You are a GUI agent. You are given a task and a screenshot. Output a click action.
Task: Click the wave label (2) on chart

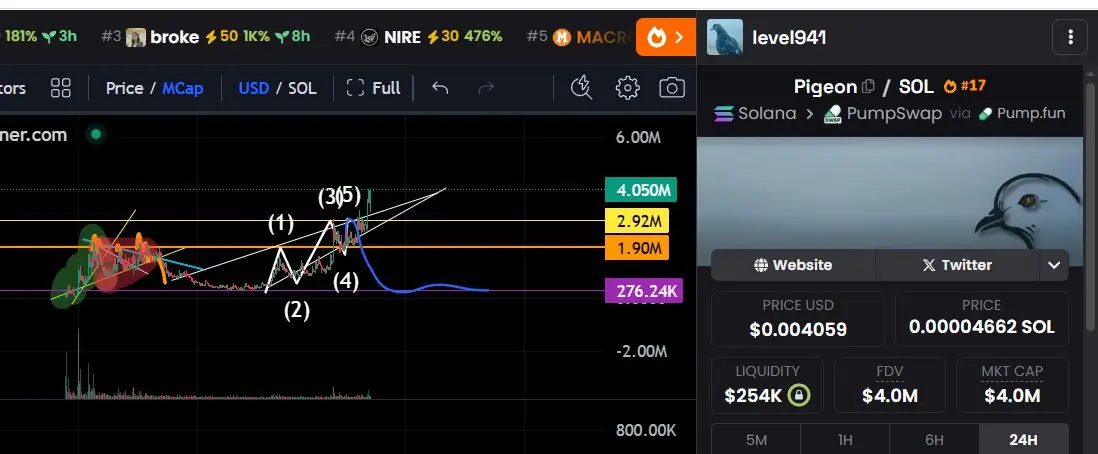[x=297, y=310]
